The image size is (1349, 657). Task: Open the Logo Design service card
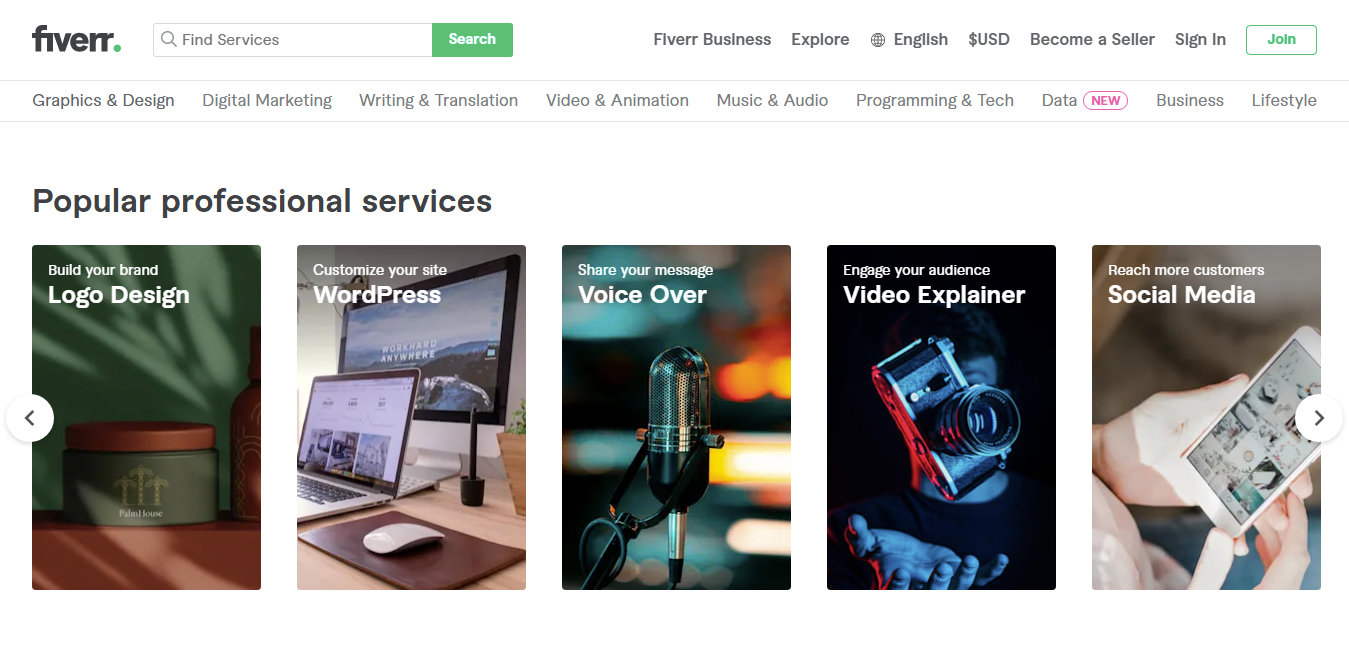click(146, 417)
